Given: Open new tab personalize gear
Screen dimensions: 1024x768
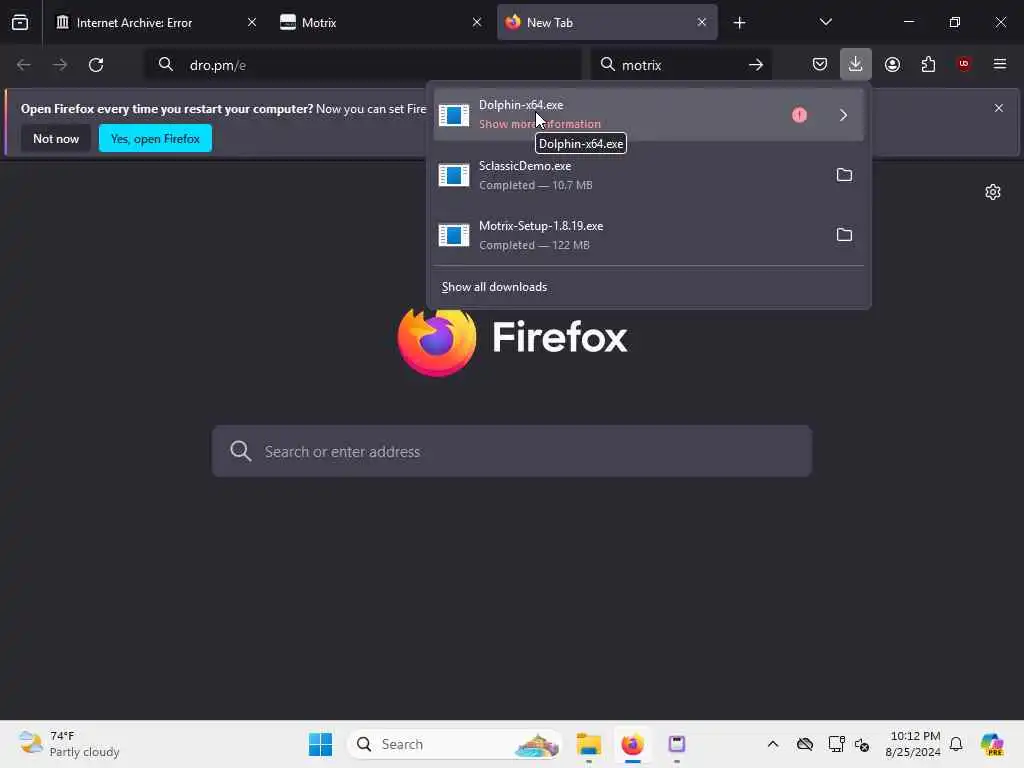Looking at the screenshot, I should (993, 192).
